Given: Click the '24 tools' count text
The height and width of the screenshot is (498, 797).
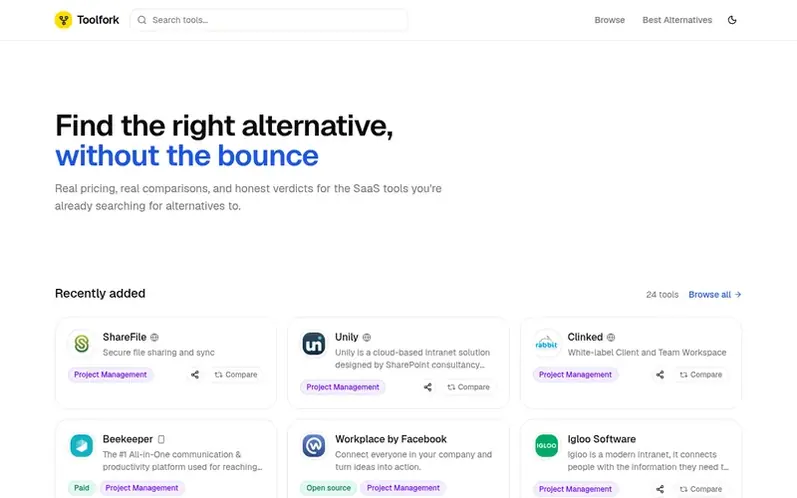Looking at the screenshot, I should 662,294.
